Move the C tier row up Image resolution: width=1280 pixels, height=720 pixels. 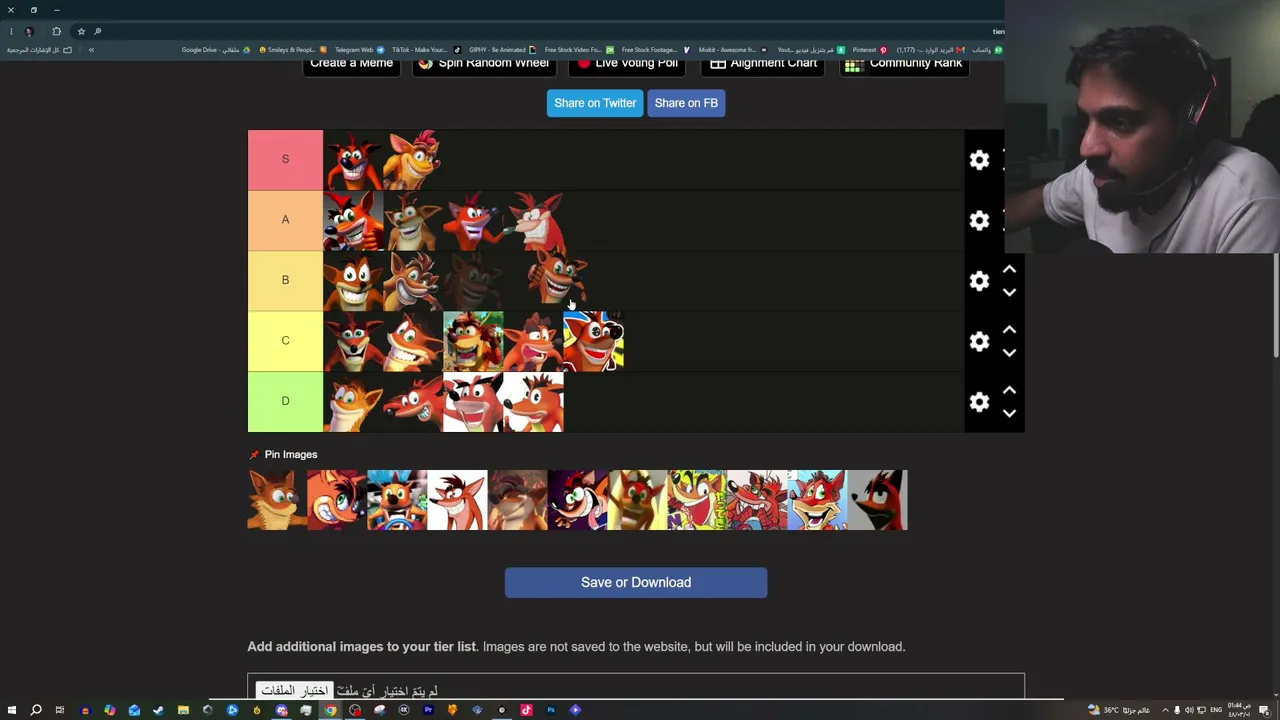(x=1009, y=329)
